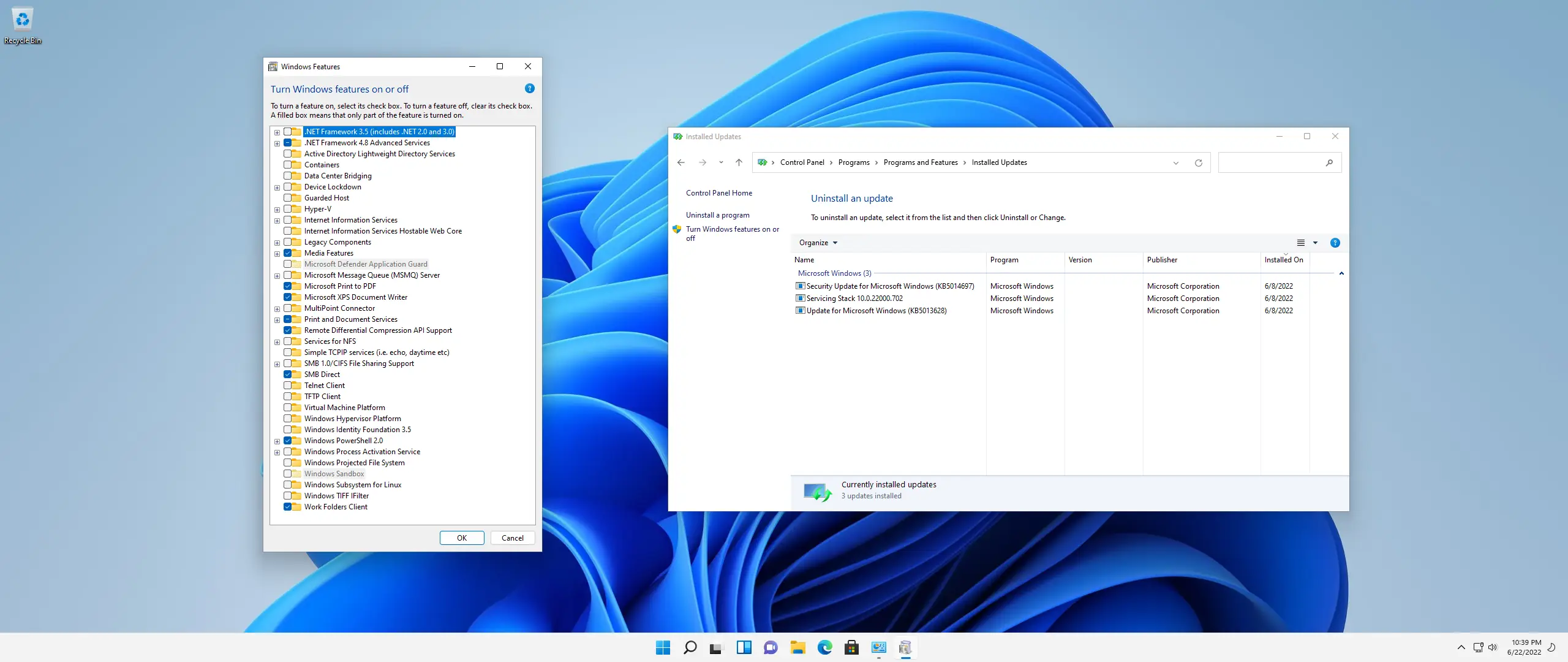
Task: Sort by the Installed On column header
Action: click(1284, 260)
